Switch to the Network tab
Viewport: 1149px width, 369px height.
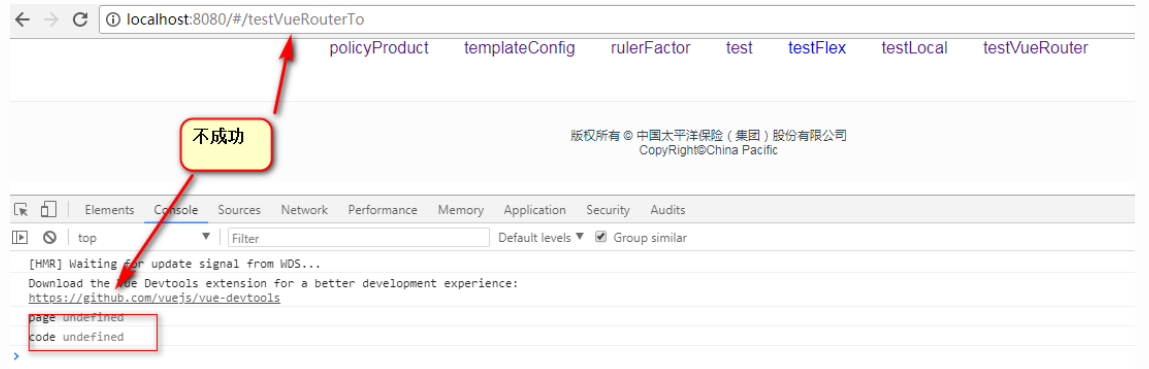[304, 210]
